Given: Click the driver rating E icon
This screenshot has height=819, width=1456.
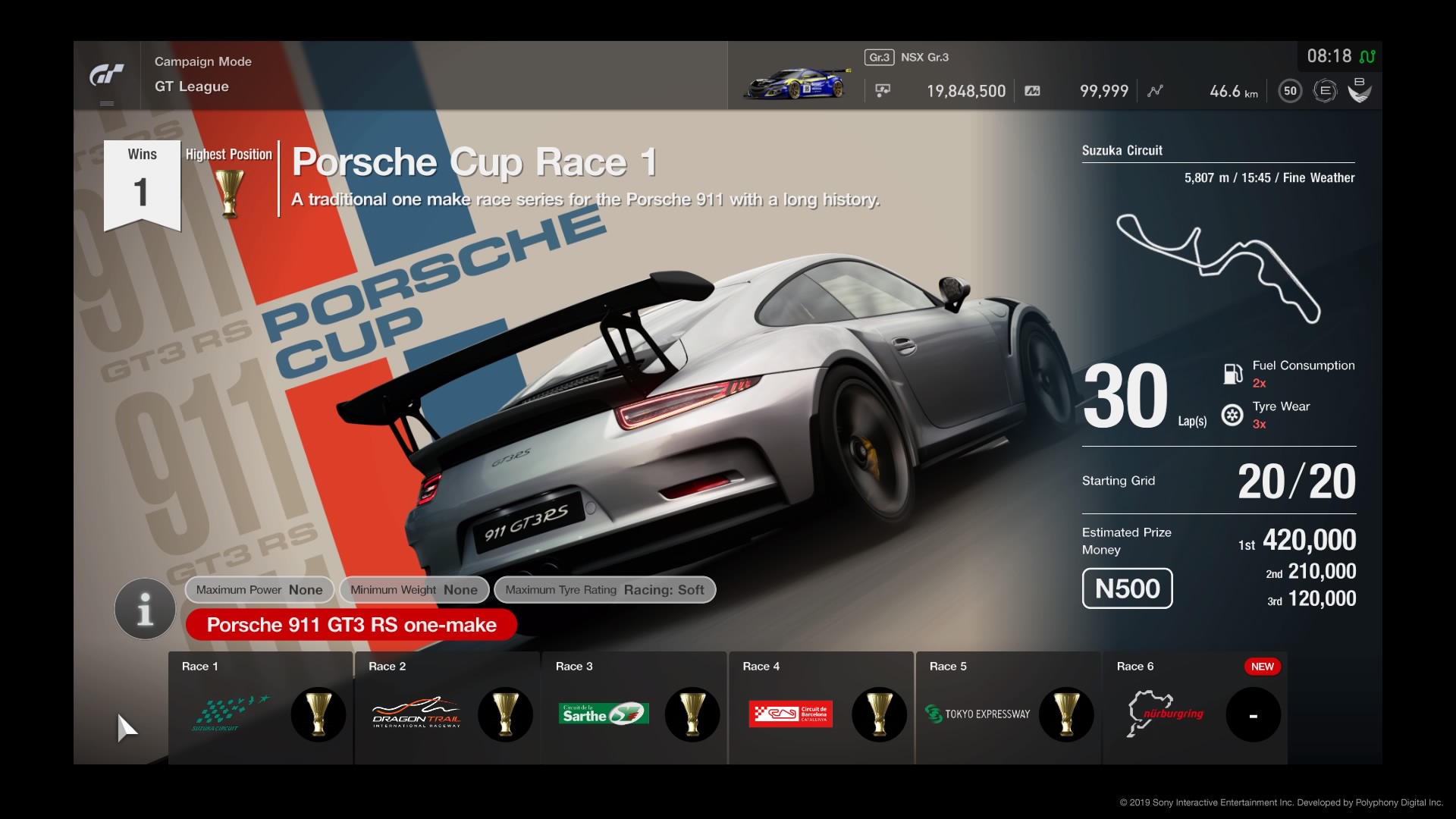Looking at the screenshot, I should coord(1325,91).
